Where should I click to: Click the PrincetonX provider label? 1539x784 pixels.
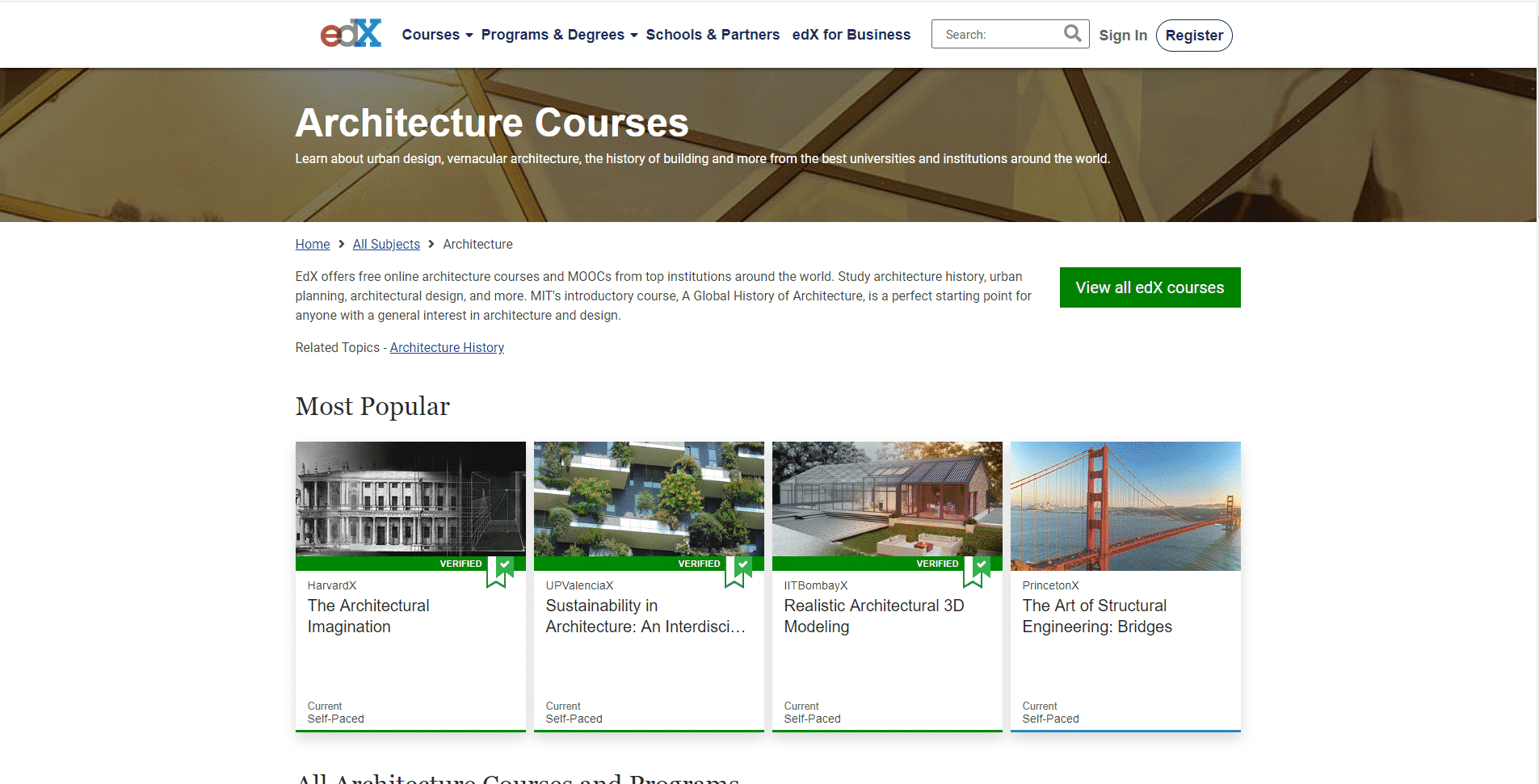[1050, 585]
